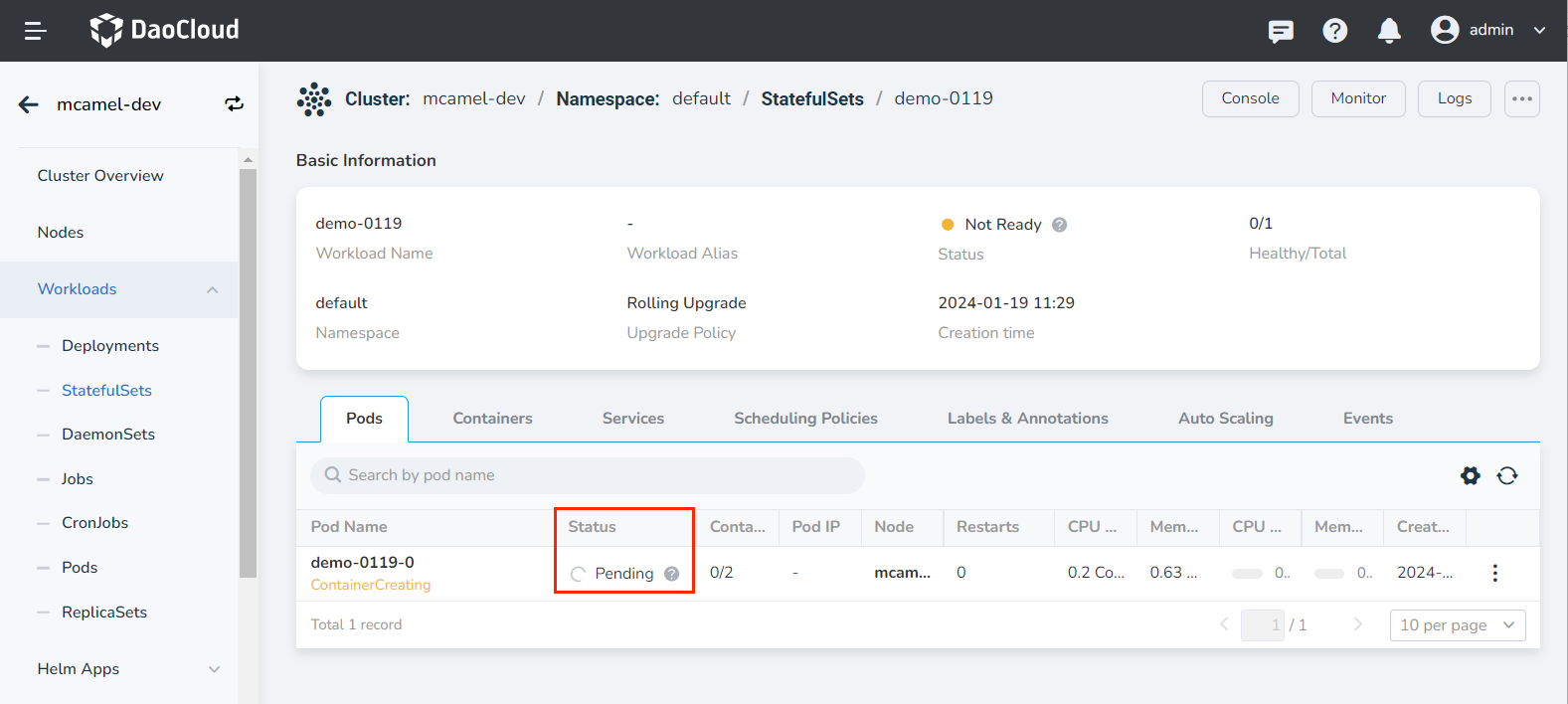Open the admin user dropdown

click(1488, 30)
